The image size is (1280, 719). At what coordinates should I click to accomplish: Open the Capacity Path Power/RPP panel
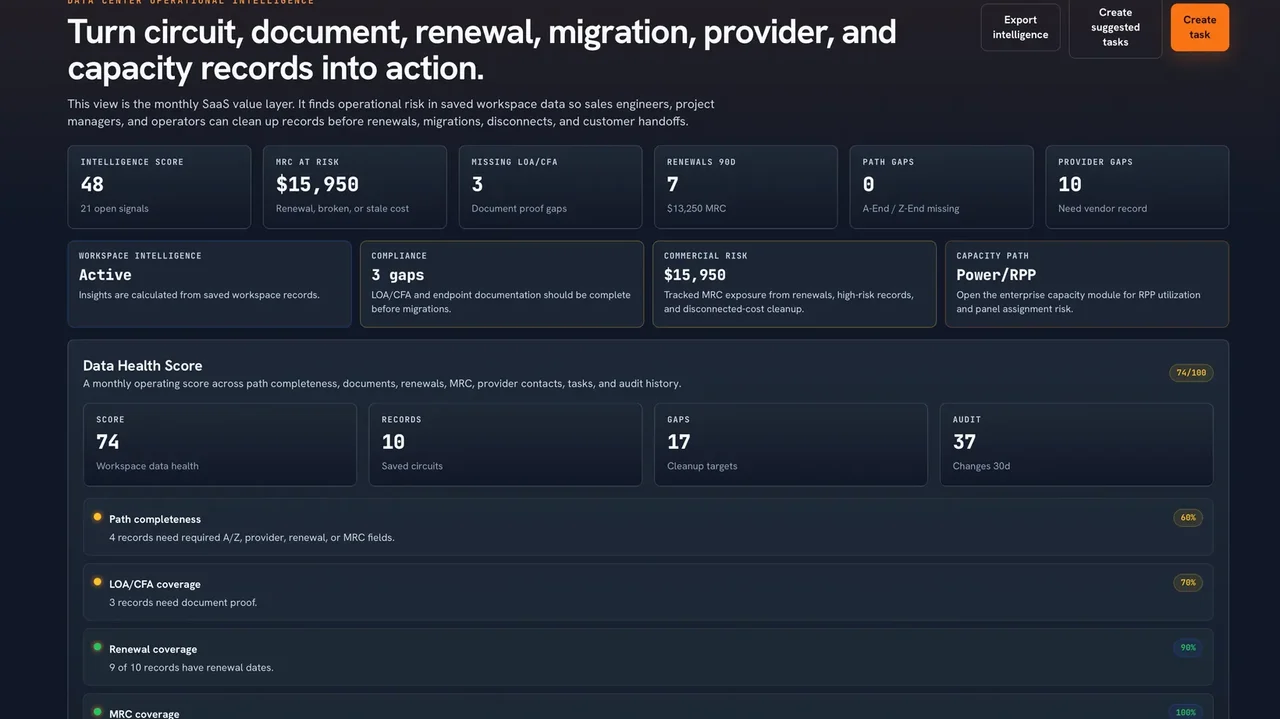(1087, 284)
